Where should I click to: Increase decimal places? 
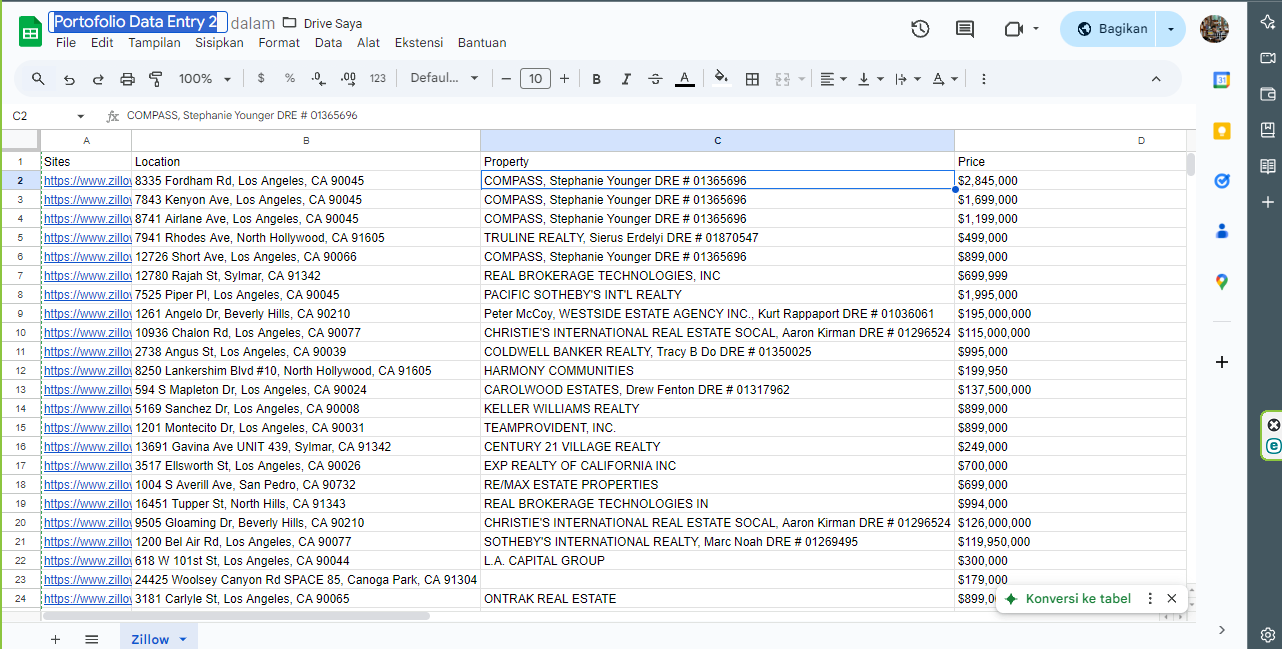[x=348, y=78]
